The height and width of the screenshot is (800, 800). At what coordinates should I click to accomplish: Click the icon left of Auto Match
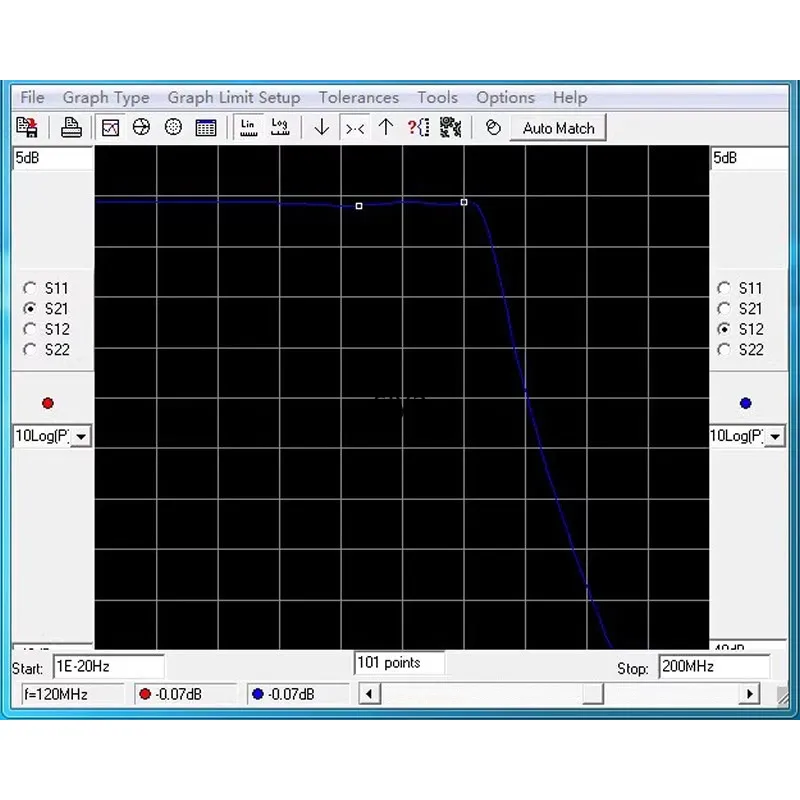click(x=493, y=128)
